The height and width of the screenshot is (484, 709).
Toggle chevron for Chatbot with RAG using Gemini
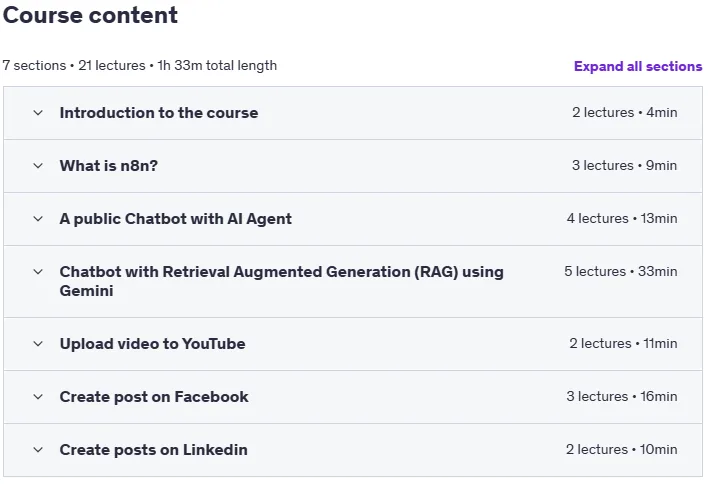click(x=38, y=271)
